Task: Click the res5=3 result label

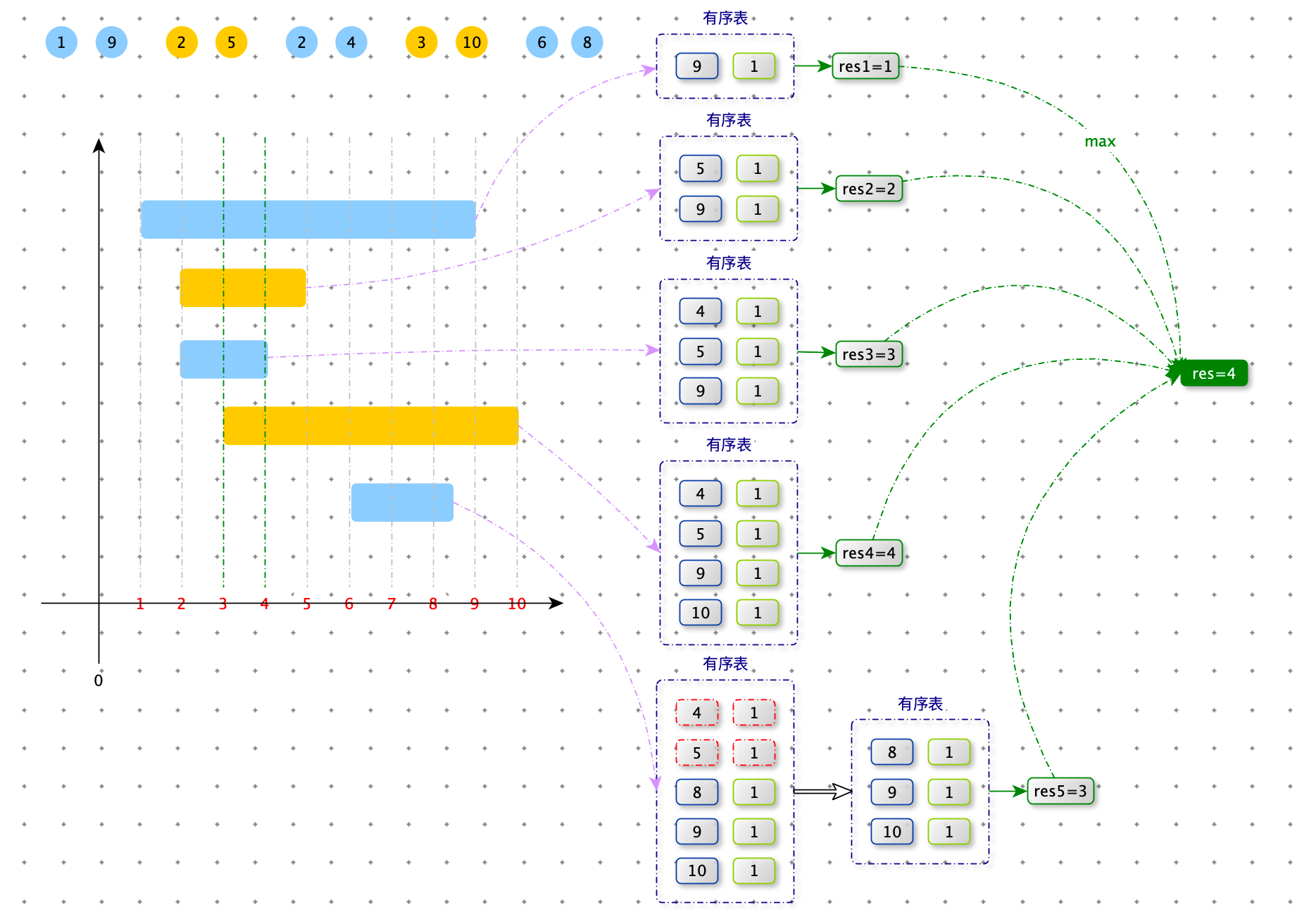Action: coord(1060,791)
